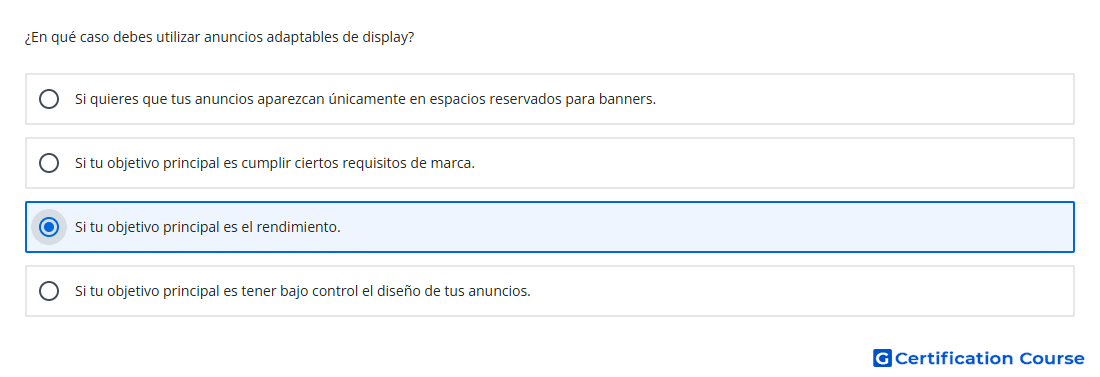
Task: Choose the brand requirements radio button
Action: 49,163
